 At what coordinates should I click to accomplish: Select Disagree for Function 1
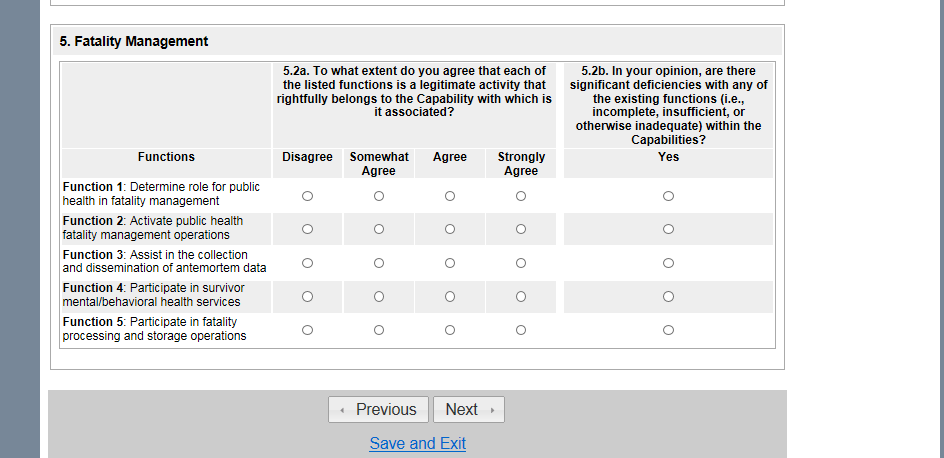click(307, 196)
